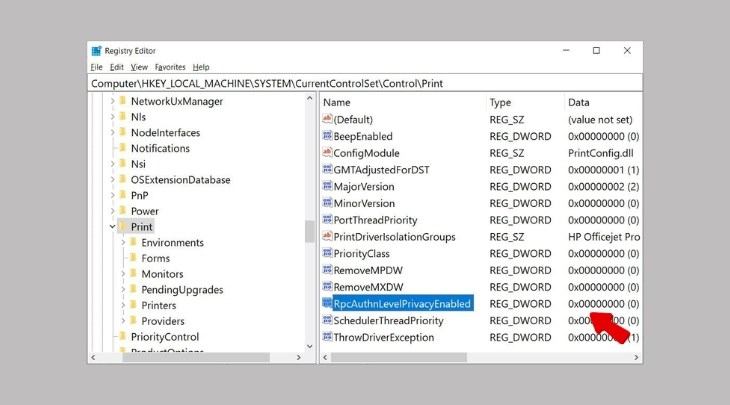Open the File menu
Image resolution: width=730 pixels, height=405 pixels.
[97, 67]
